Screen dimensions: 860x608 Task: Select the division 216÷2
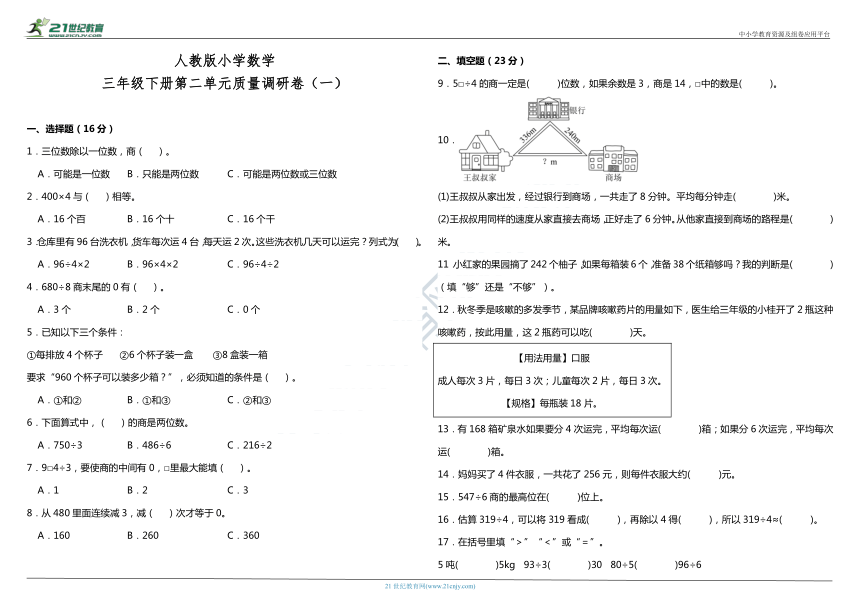250,445
